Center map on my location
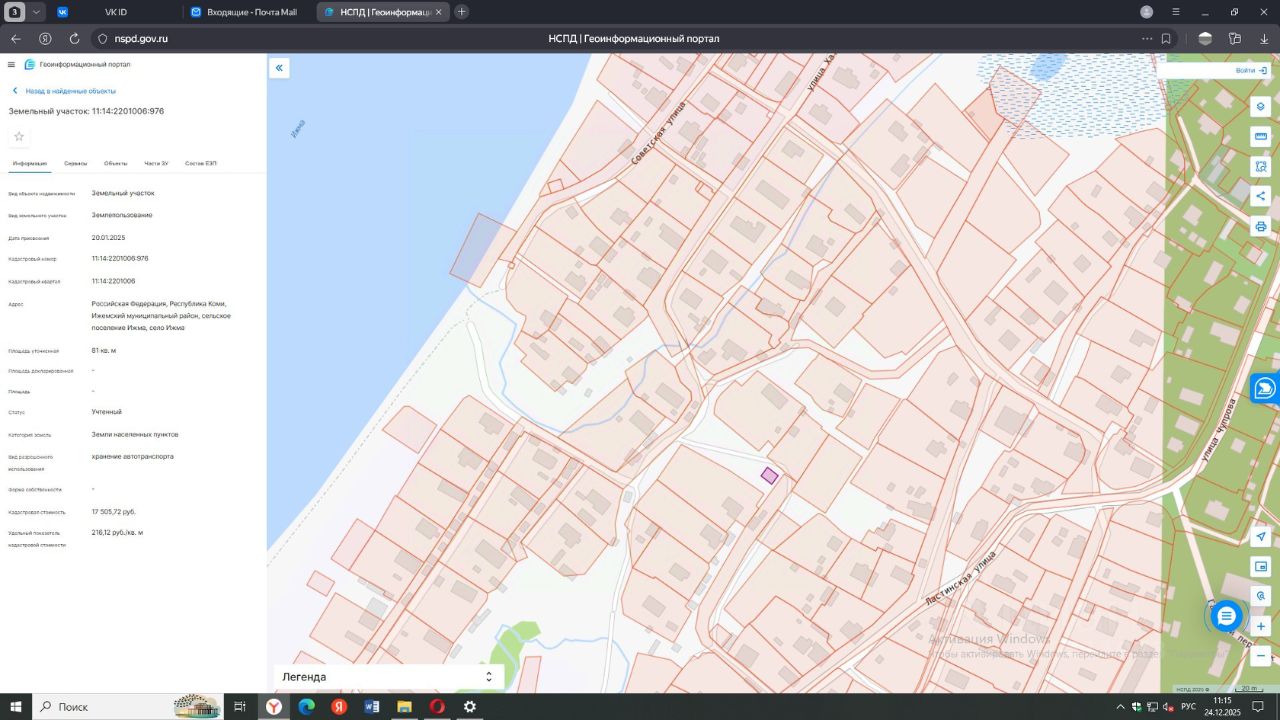 tap(1260, 537)
